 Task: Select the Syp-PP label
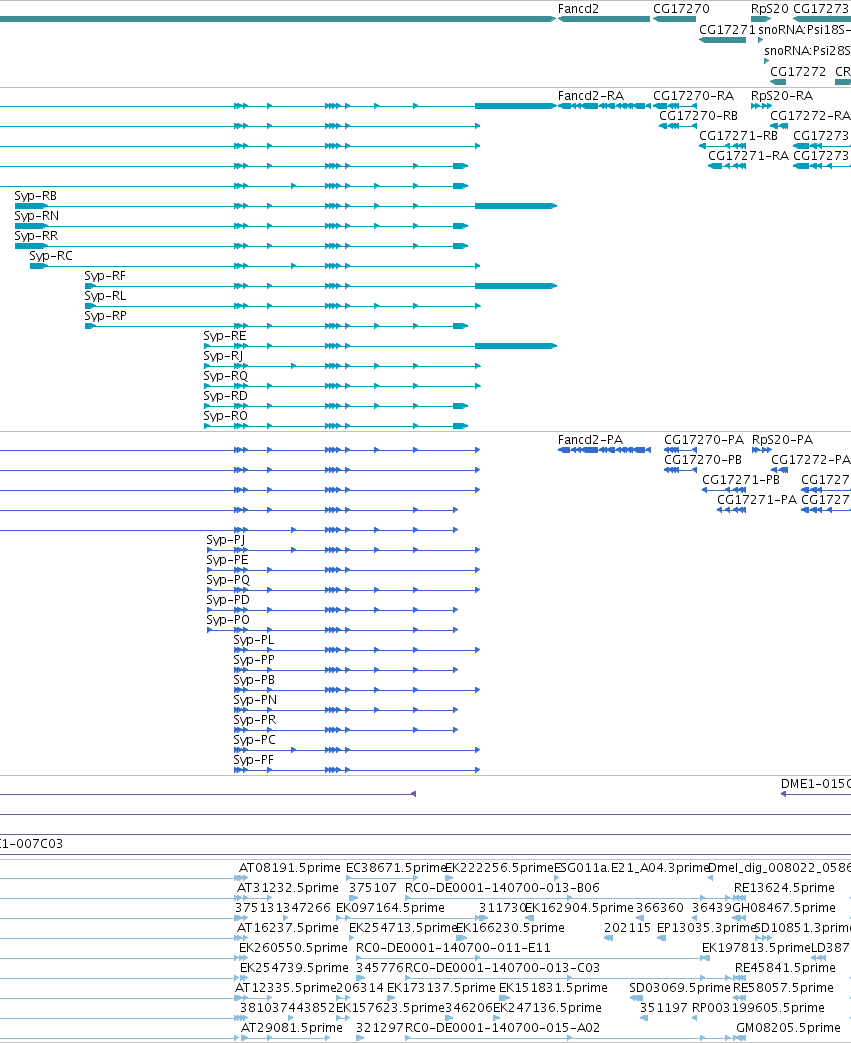click(x=254, y=660)
